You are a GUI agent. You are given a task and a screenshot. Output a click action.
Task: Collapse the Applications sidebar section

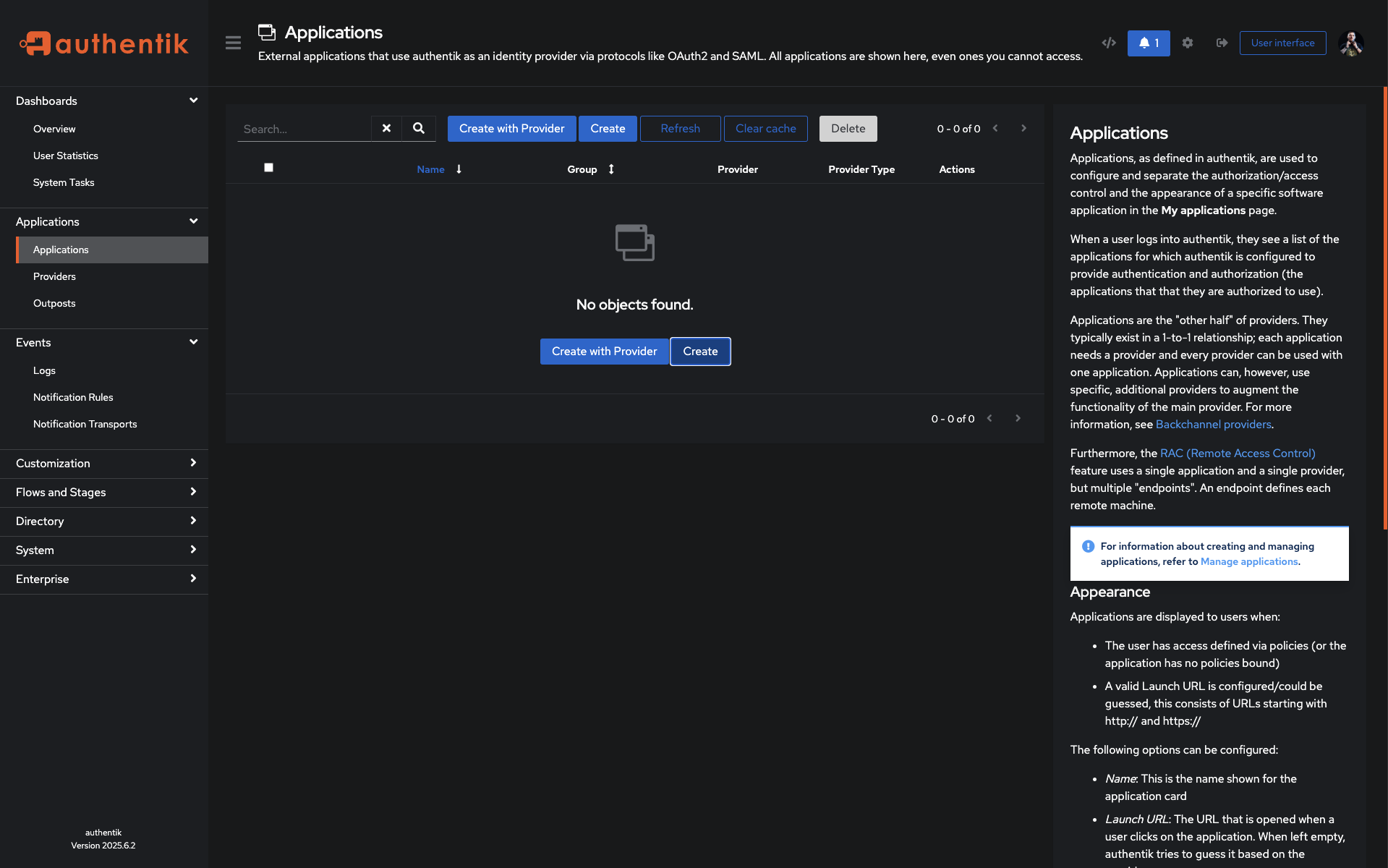pos(104,221)
